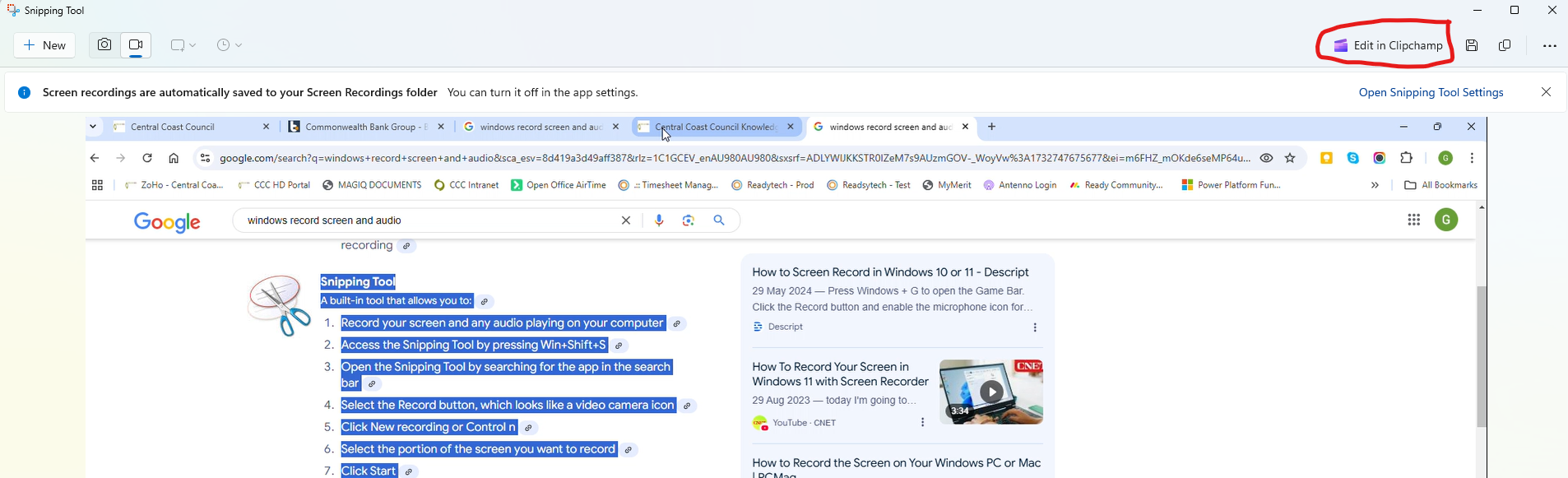
Task: Open Open Office AirTime bookmark
Action: 559,185
